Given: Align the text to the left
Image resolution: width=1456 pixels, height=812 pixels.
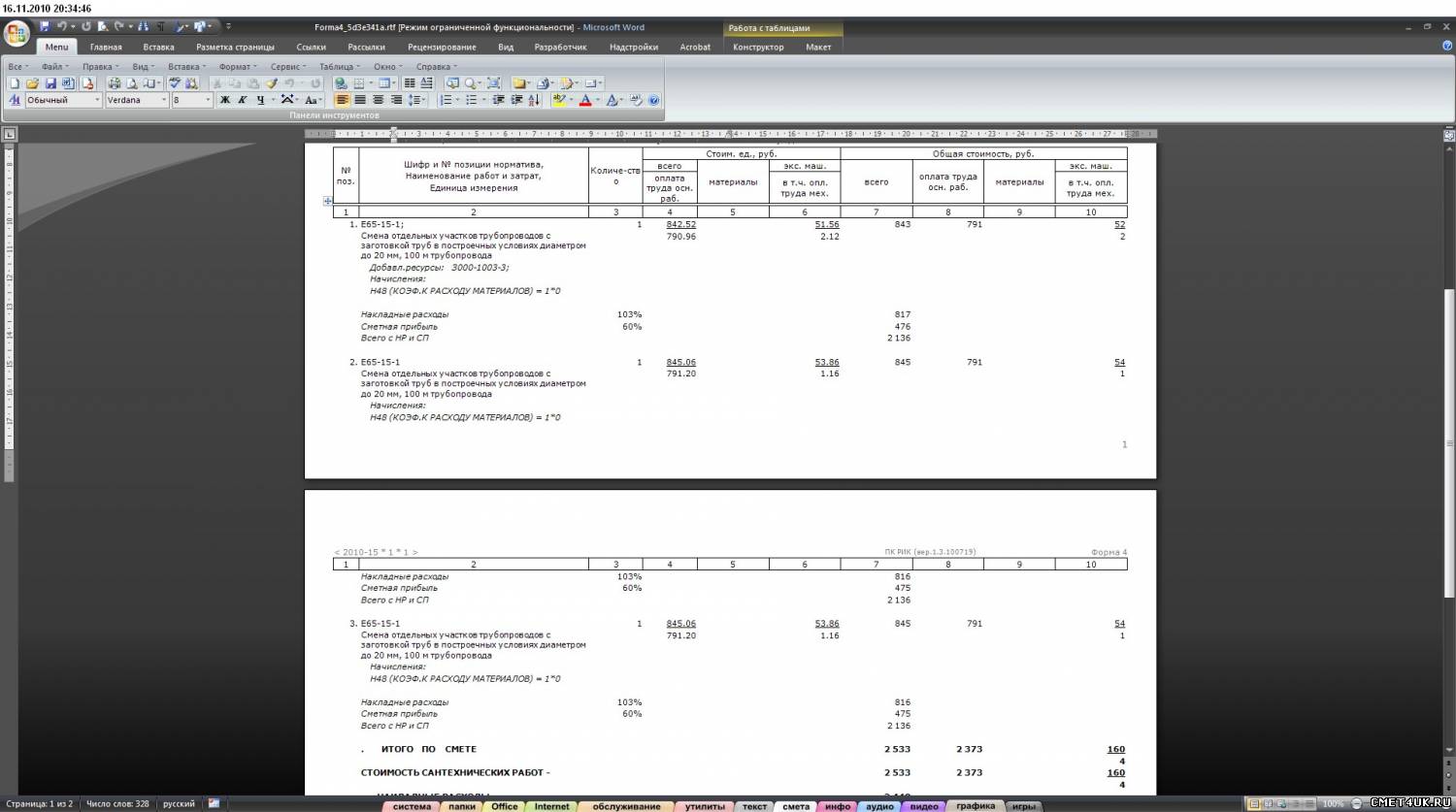Looking at the screenshot, I should point(342,100).
